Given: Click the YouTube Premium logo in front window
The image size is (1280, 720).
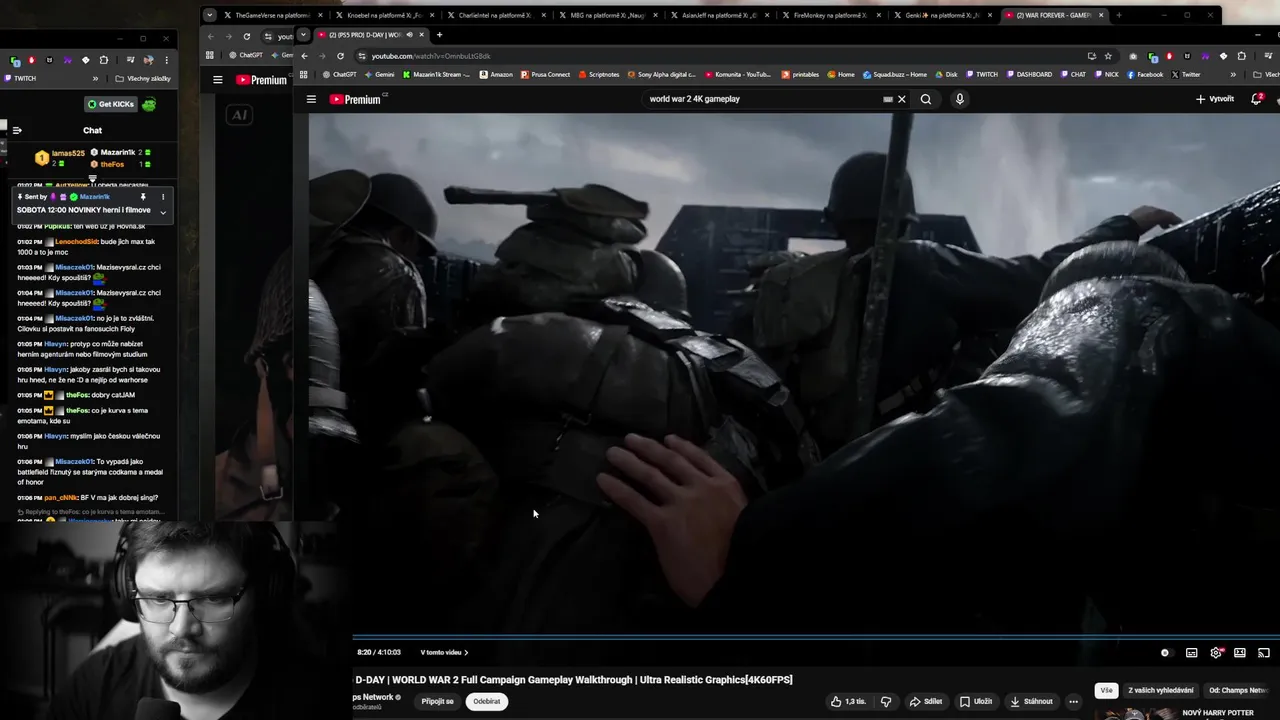Looking at the screenshot, I should pyautogui.click(x=355, y=99).
